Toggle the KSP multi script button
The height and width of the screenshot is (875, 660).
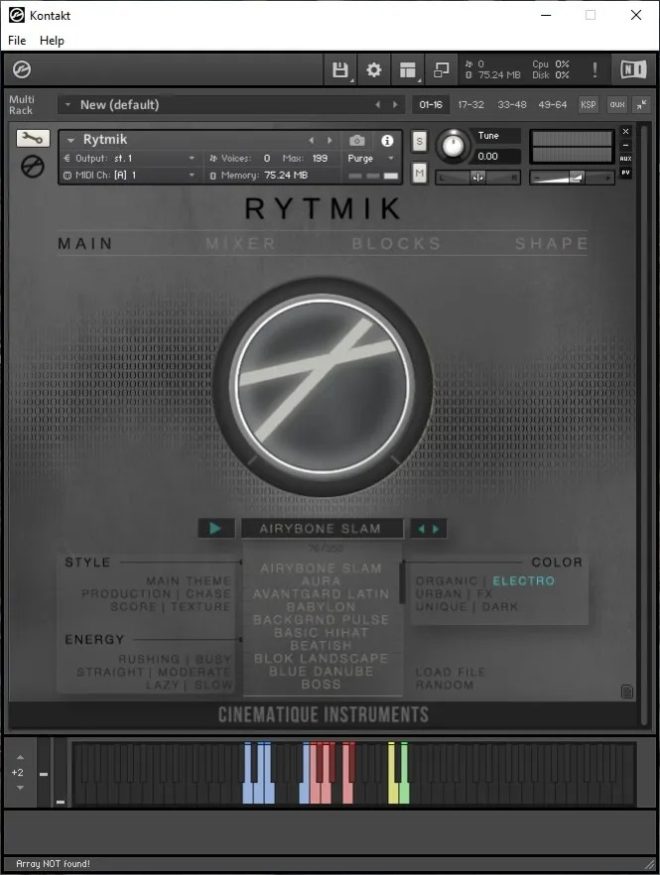click(x=588, y=104)
